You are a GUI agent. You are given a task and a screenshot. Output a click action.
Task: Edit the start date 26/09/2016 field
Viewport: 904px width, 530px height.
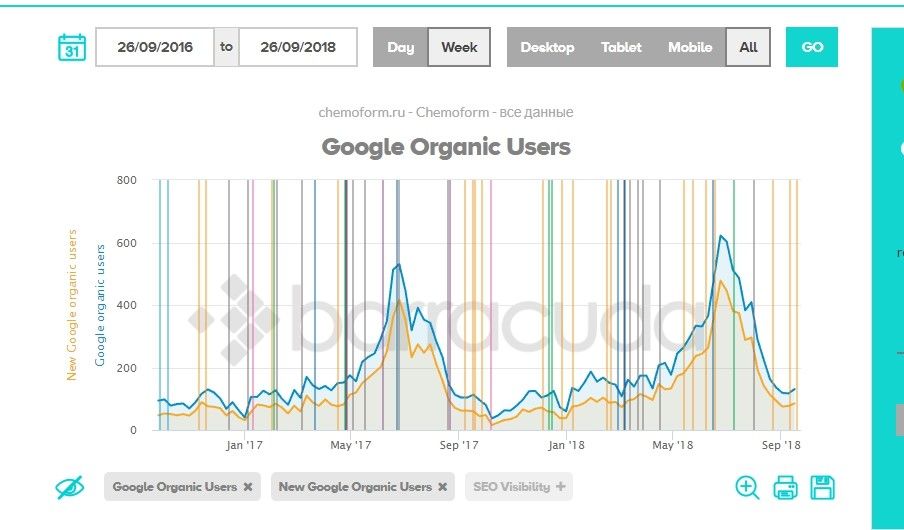tap(154, 47)
